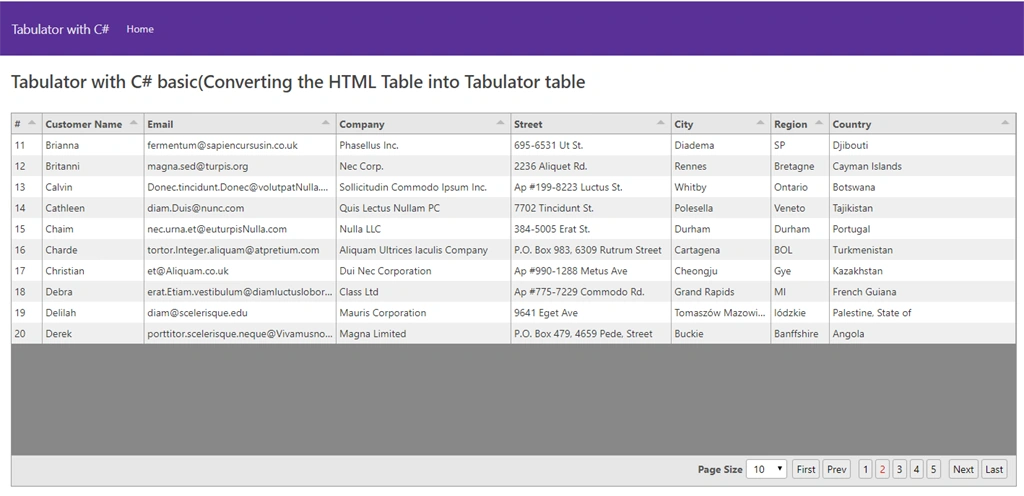Screen dimensions: 1024x496
Task: Select the row for Christian
Action: (513, 271)
